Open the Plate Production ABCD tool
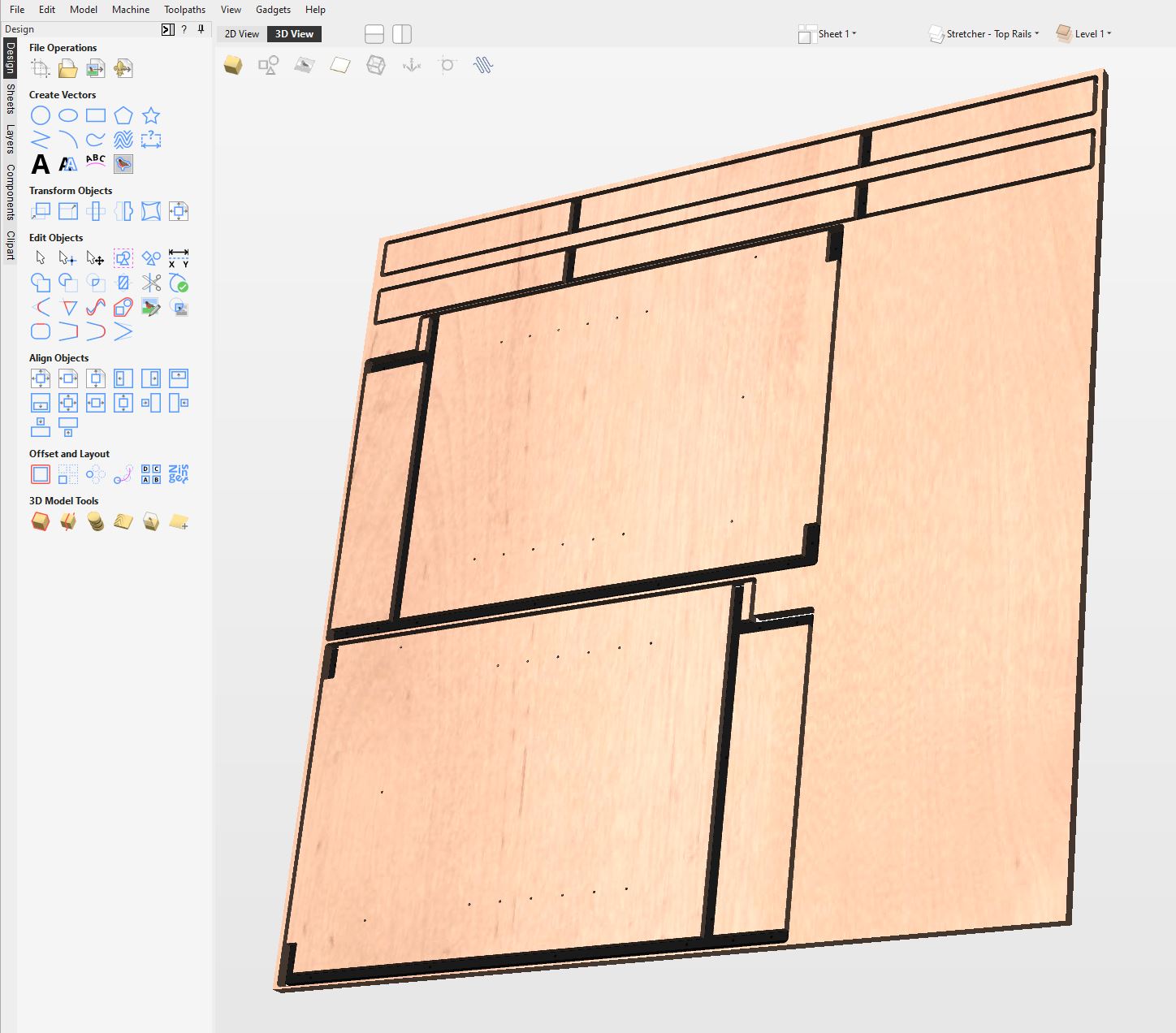Viewport: 1176px width, 1033px height. tap(151, 474)
